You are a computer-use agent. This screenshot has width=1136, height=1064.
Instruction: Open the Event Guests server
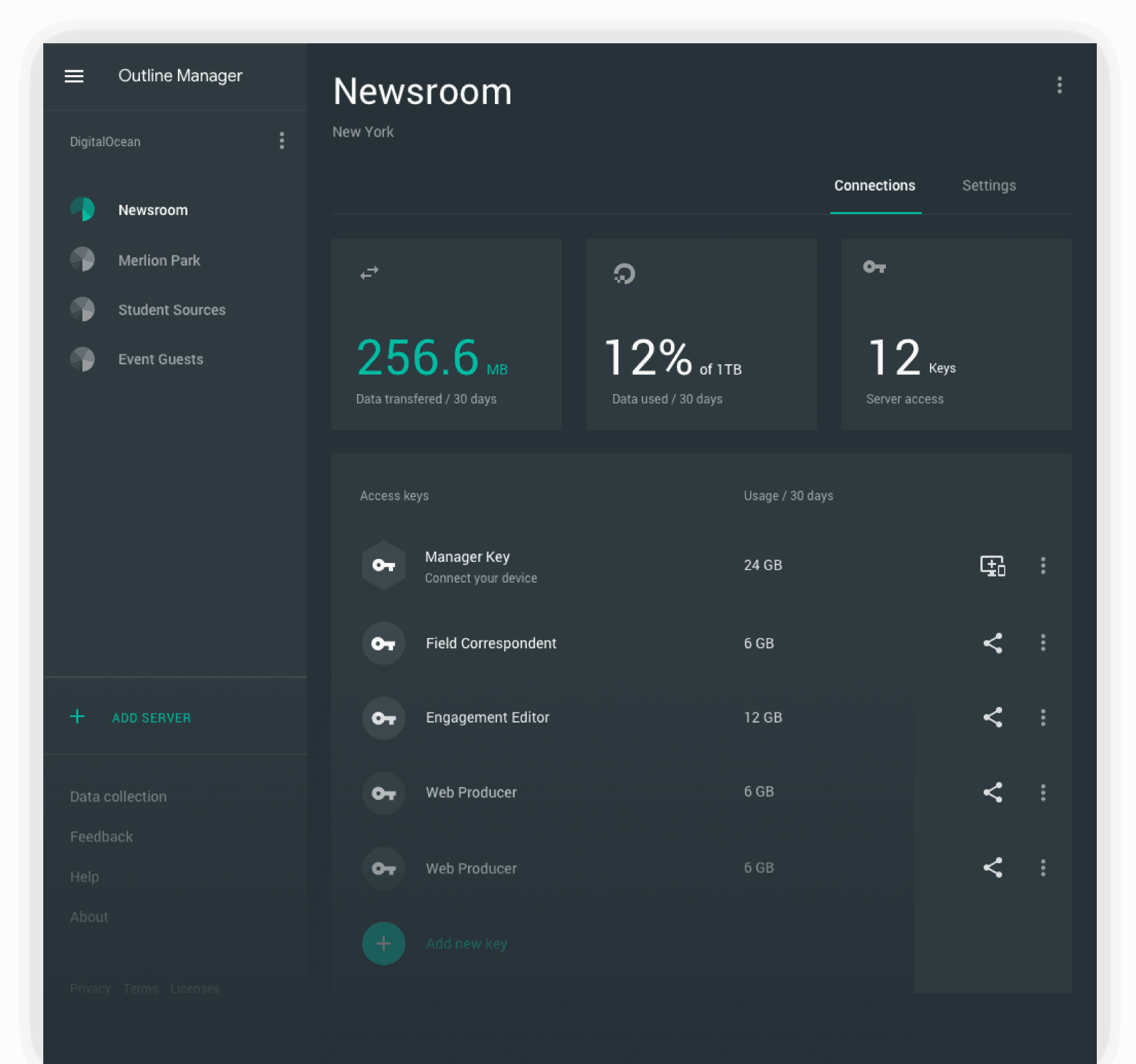click(160, 360)
